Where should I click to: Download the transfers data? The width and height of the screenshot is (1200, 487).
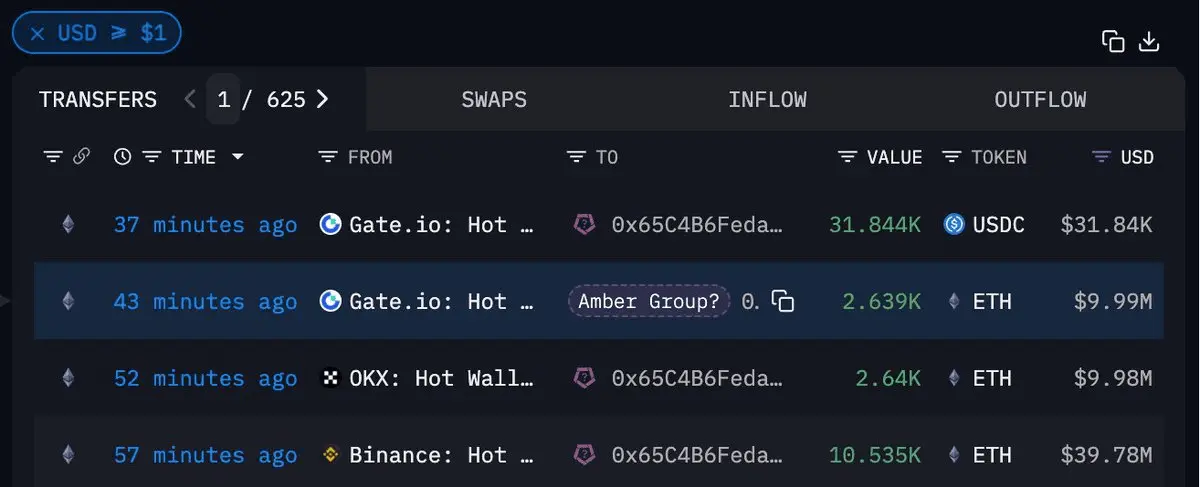pos(1149,41)
